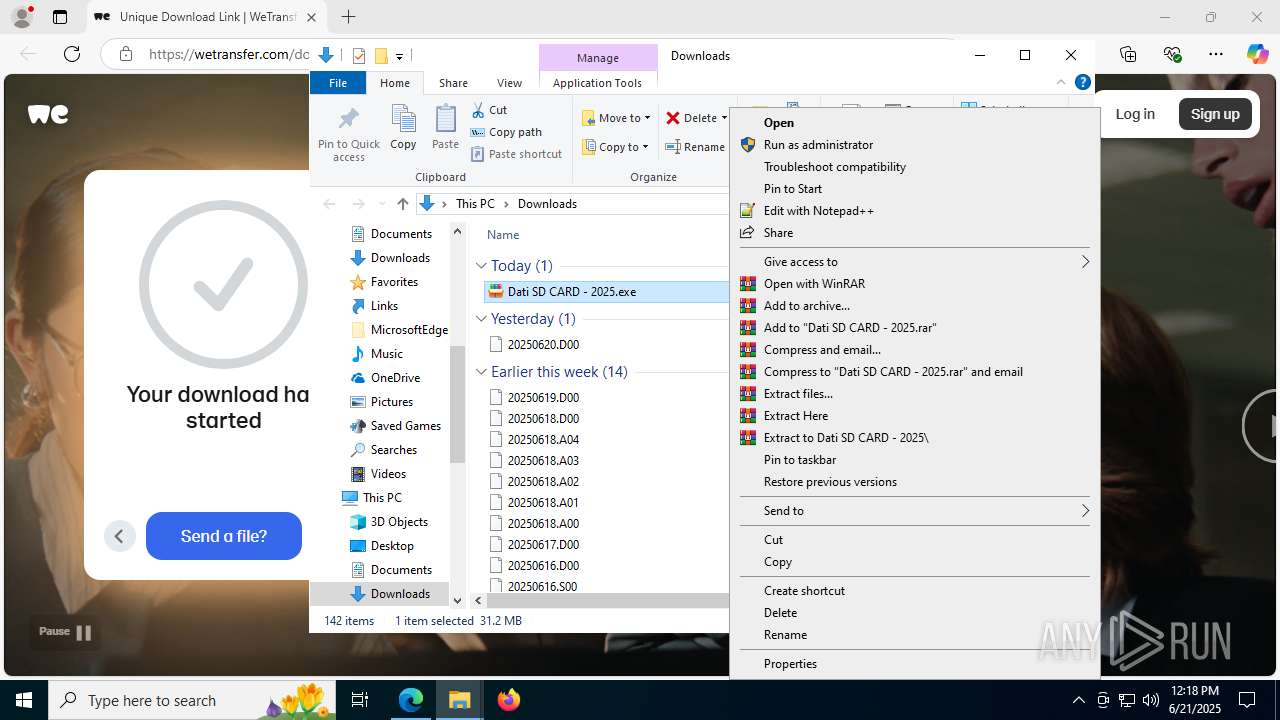Choose Create shortcut in context menu
Viewport: 1280px width, 720px height.
click(x=804, y=591)
